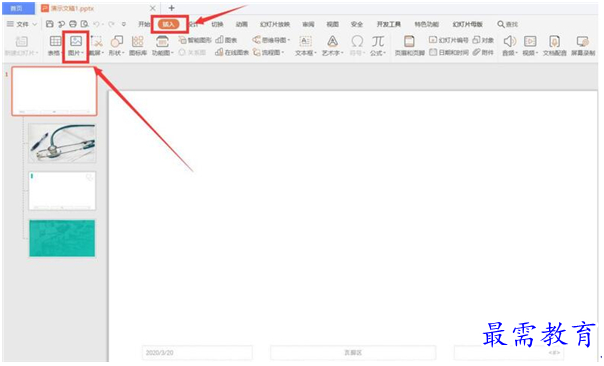
Task: Click the Save icon in quick access toolbar
Action: pyautogui.click(x=49, y=24)
